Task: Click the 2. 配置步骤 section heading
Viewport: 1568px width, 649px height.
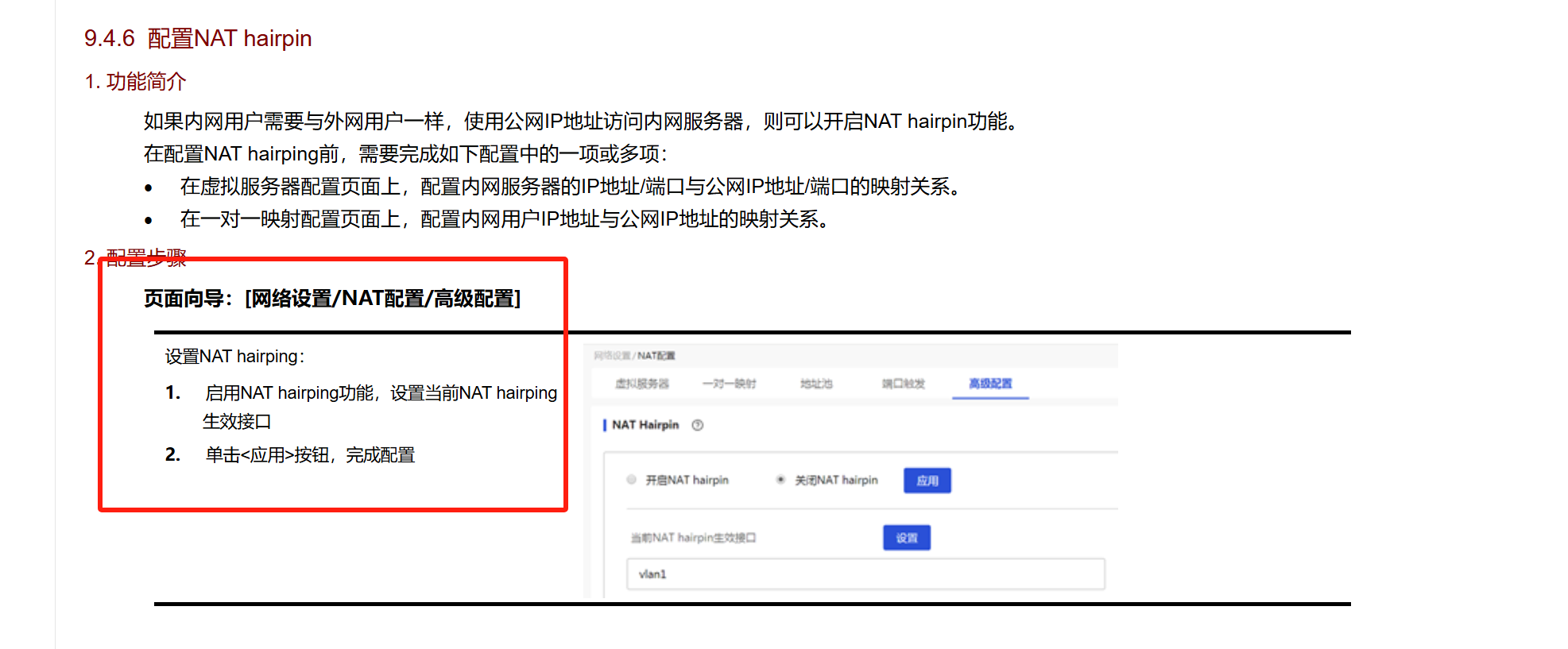Action: (x=135, y=257)
